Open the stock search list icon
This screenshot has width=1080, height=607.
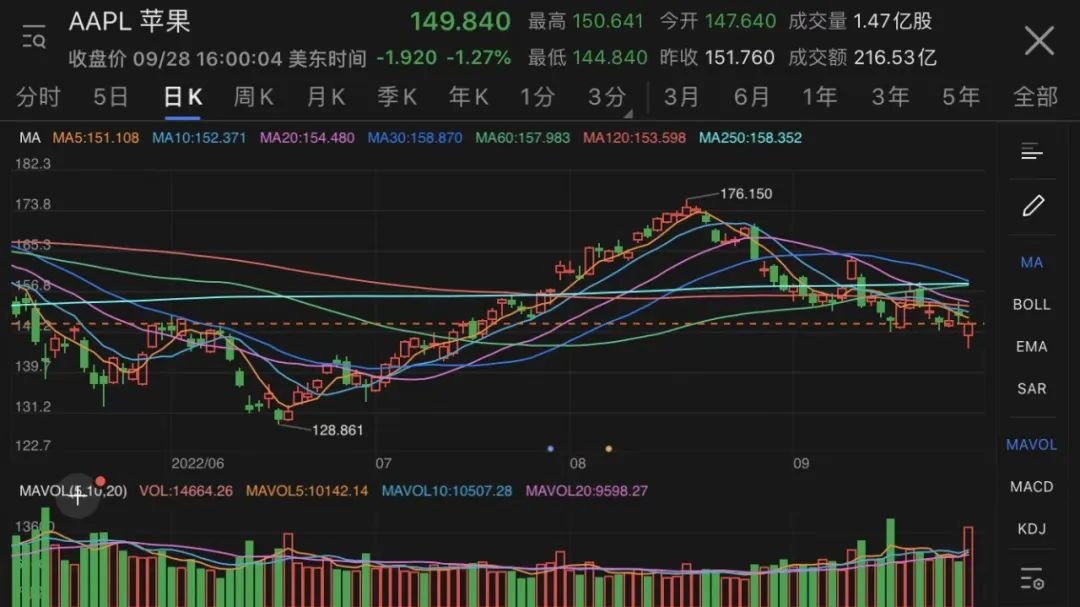coord(33,37)
